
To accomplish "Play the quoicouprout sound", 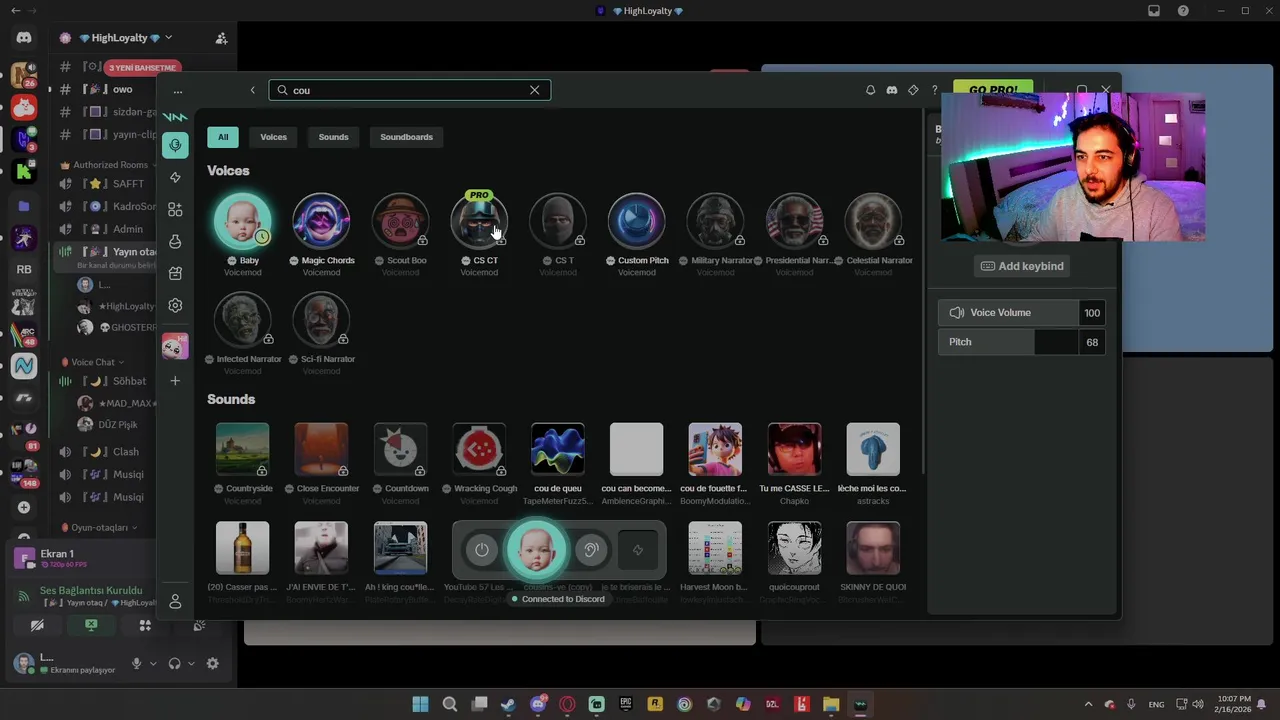I will 794,548.
